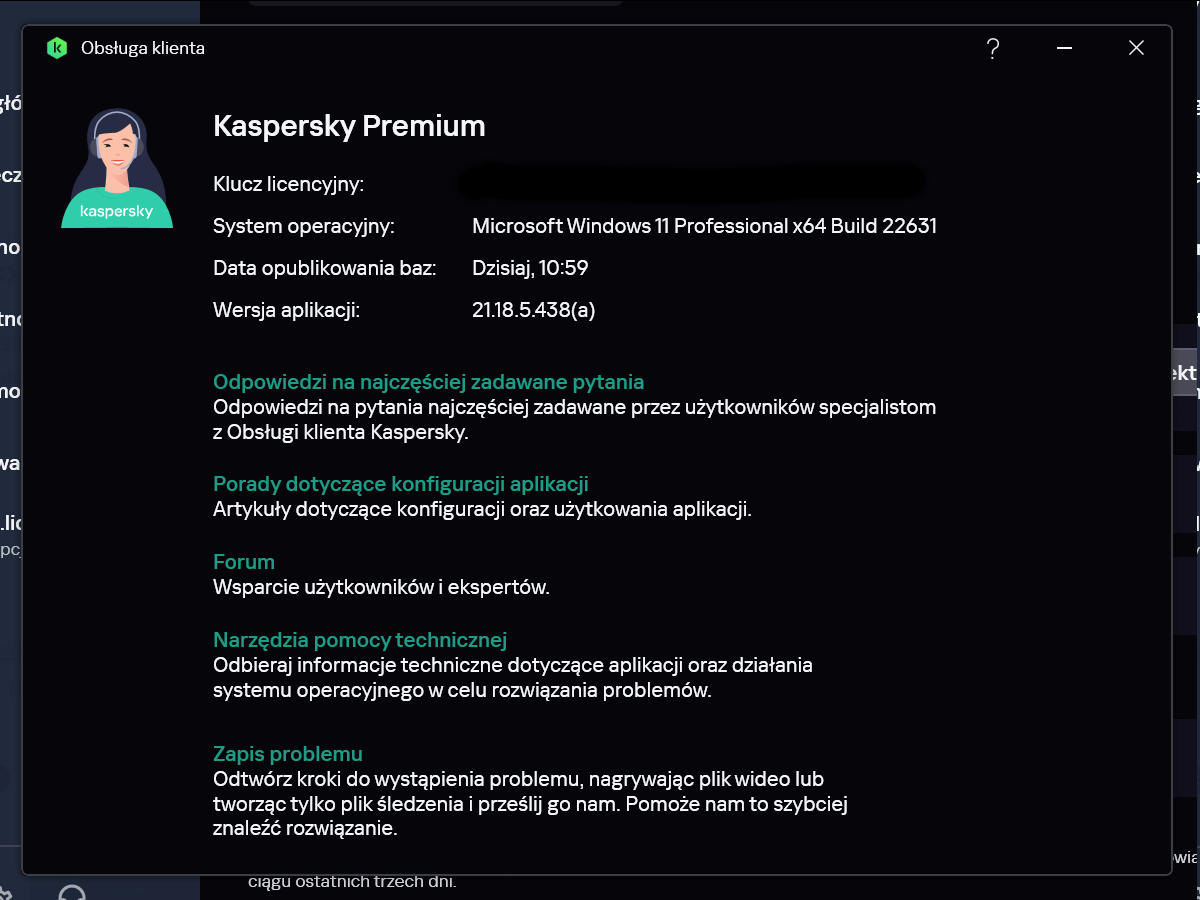Click the redacted license key value
1200x900 pixels.
pos(690,184)
